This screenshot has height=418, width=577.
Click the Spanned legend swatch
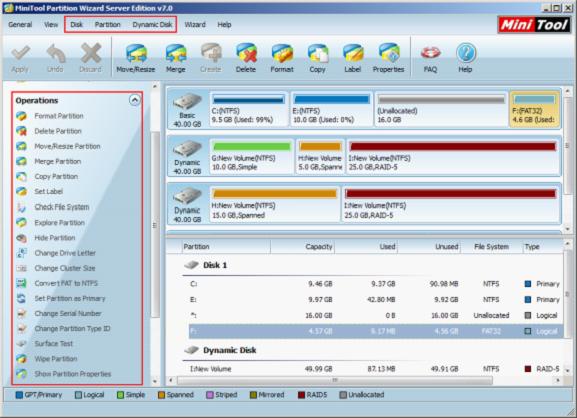coord(161,395)
